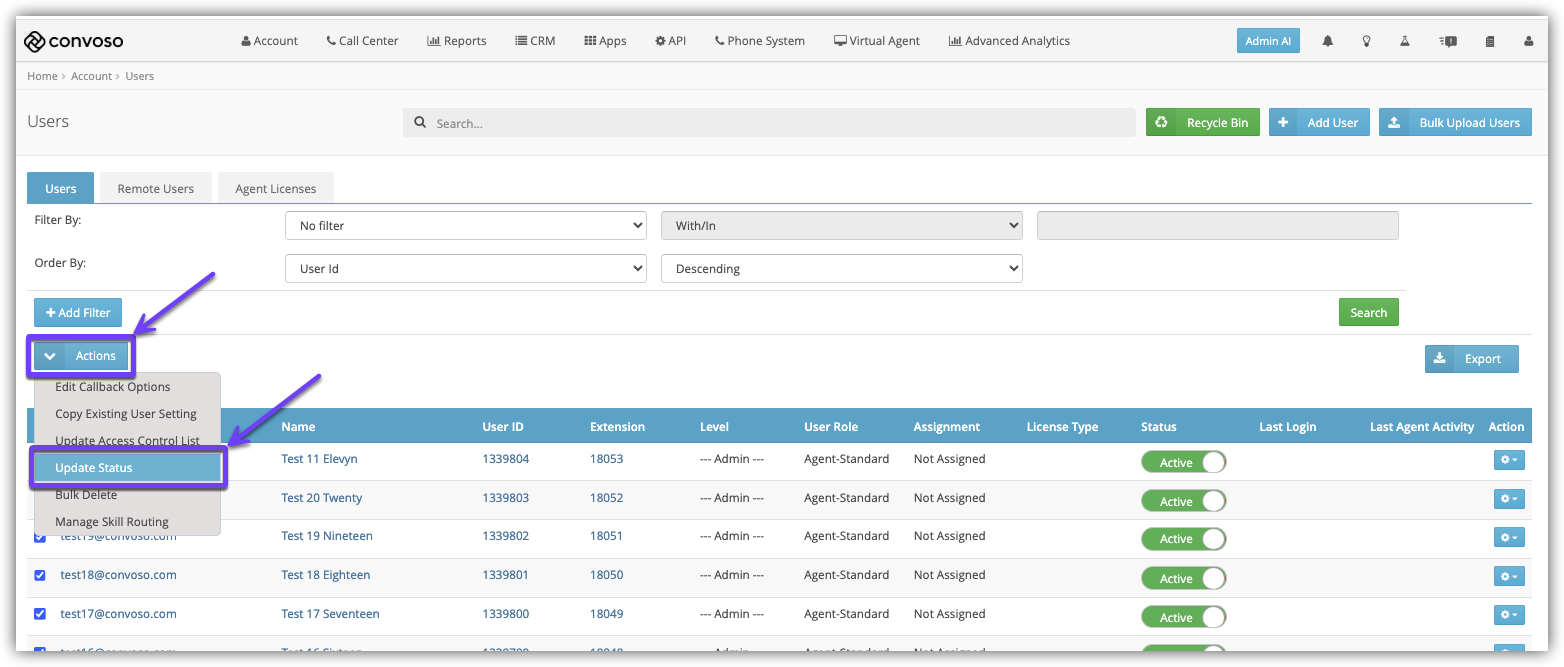
Task: Choose Update Status menu item
Action: (x=127, y=468)
